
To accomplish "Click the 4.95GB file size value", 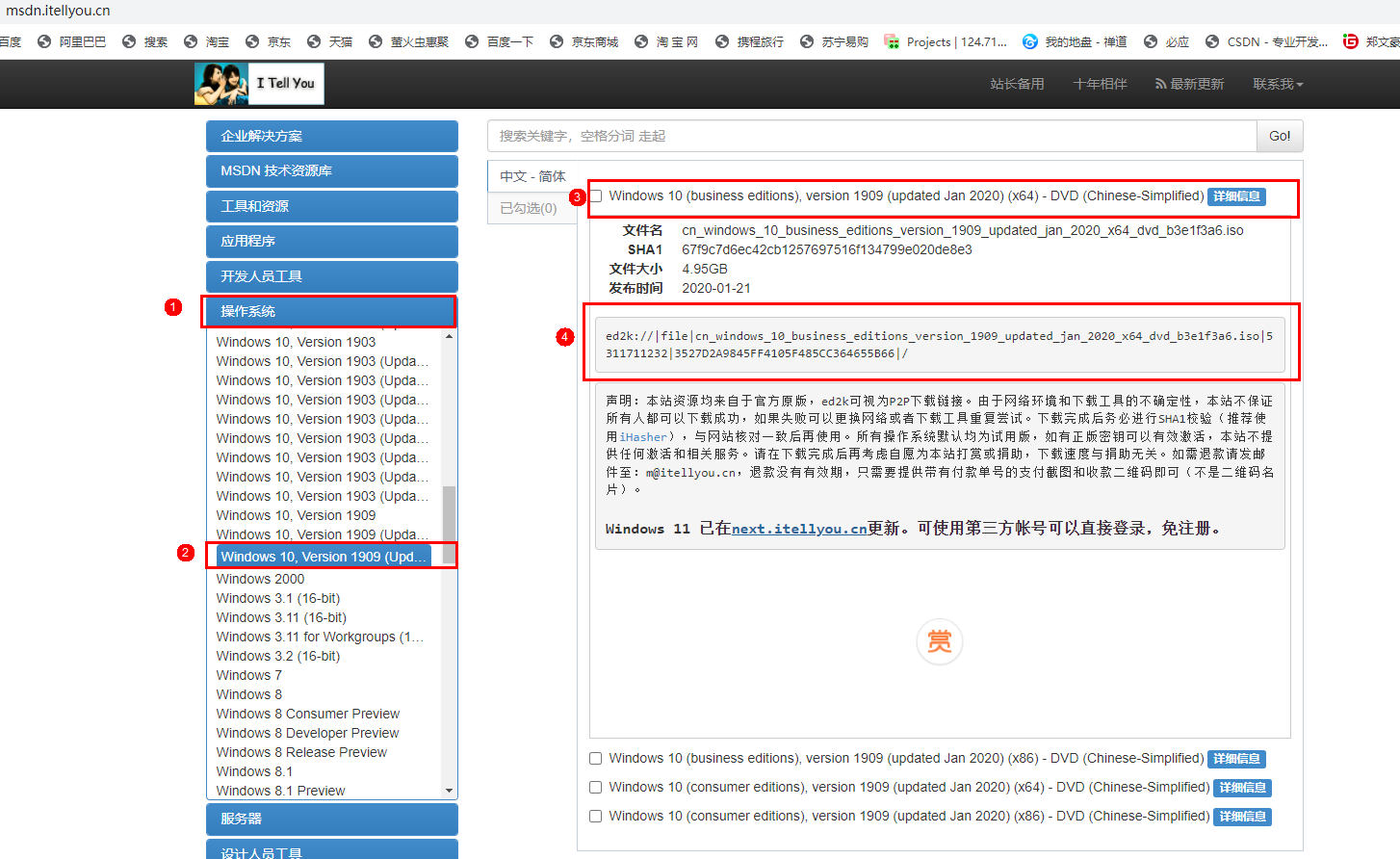I will click(x=705, y=269).
